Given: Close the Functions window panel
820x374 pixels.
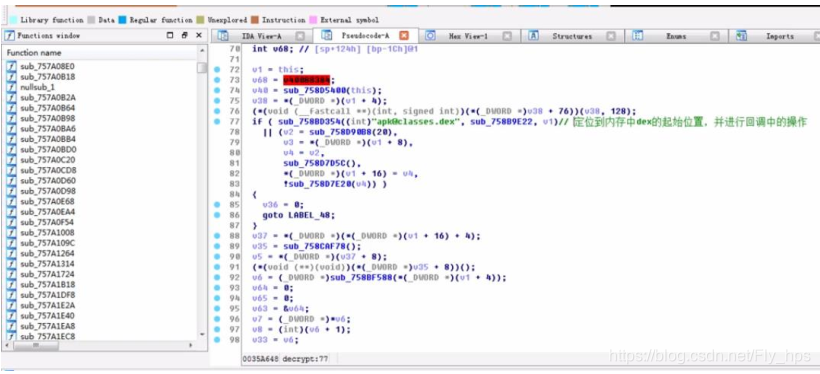Looking at the screenshot, I should coord(199,36).
